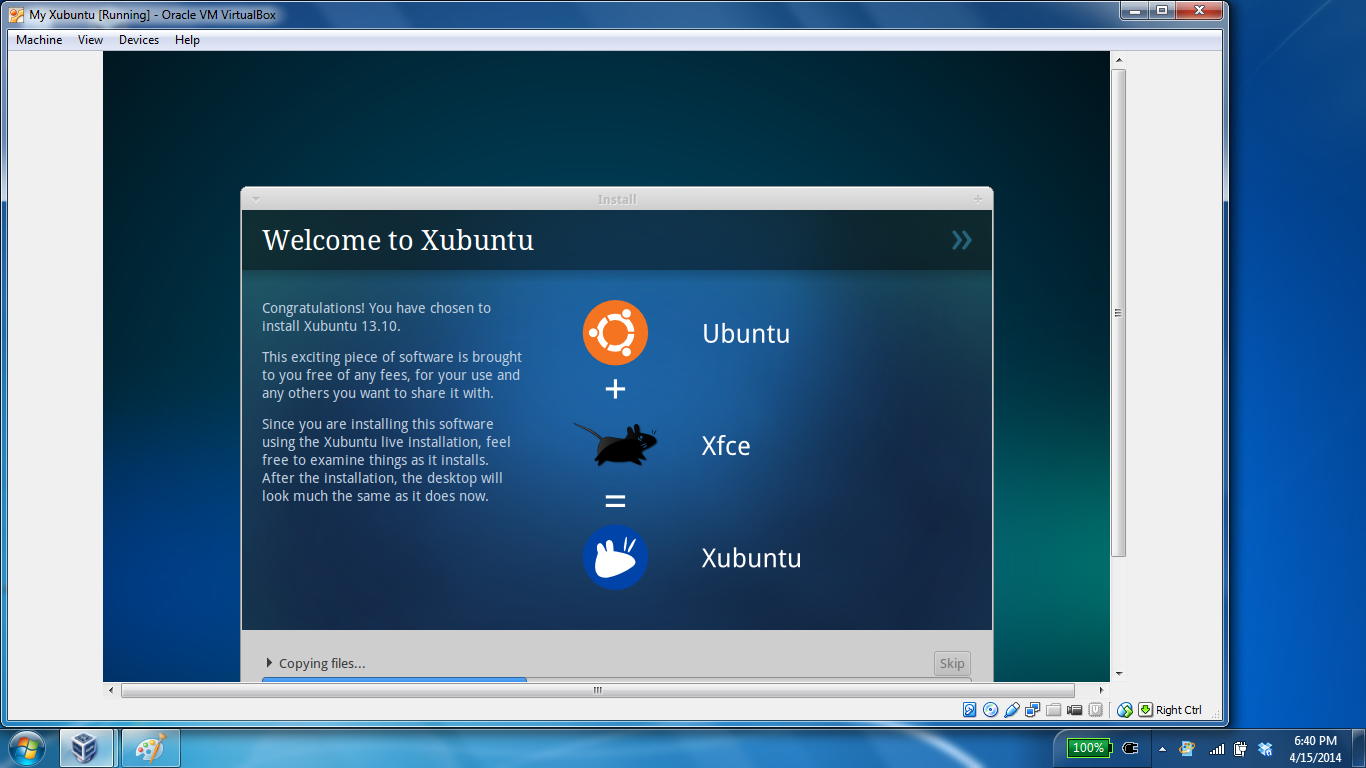
Task: Click the scroll right arrow of VM view
Action: click(1102, 690)
